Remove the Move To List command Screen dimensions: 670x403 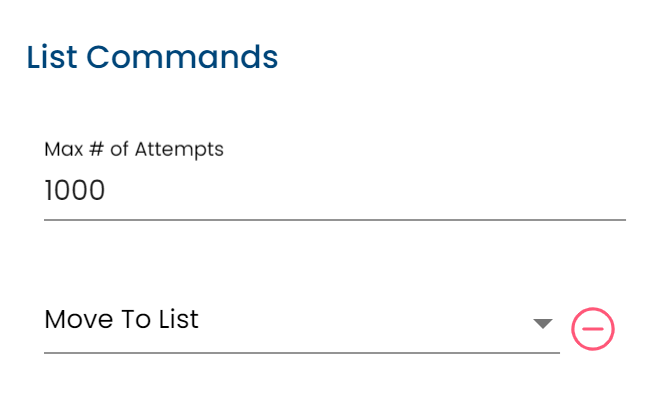tap(593, 329)
